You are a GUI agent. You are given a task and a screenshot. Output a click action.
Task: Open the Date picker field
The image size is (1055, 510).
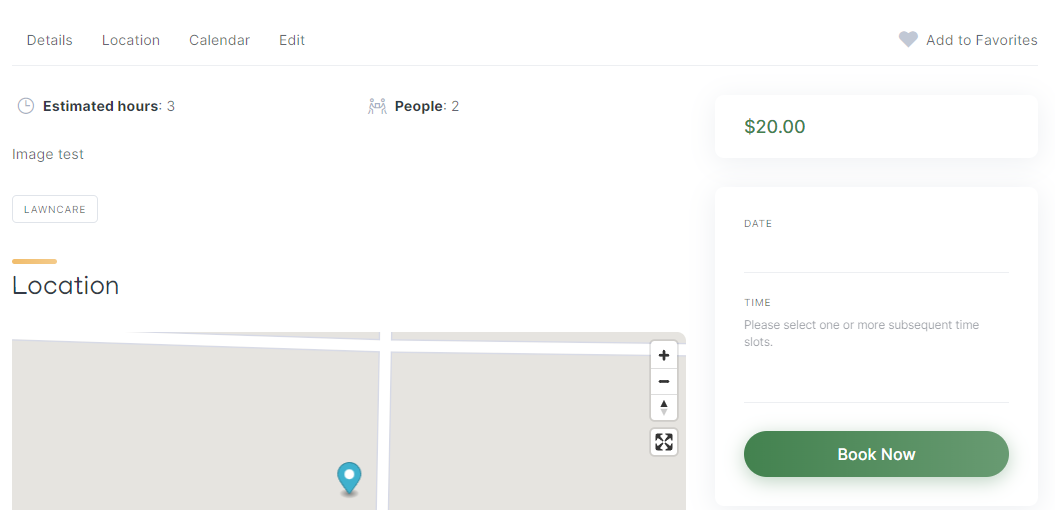[x=876, y=254]
